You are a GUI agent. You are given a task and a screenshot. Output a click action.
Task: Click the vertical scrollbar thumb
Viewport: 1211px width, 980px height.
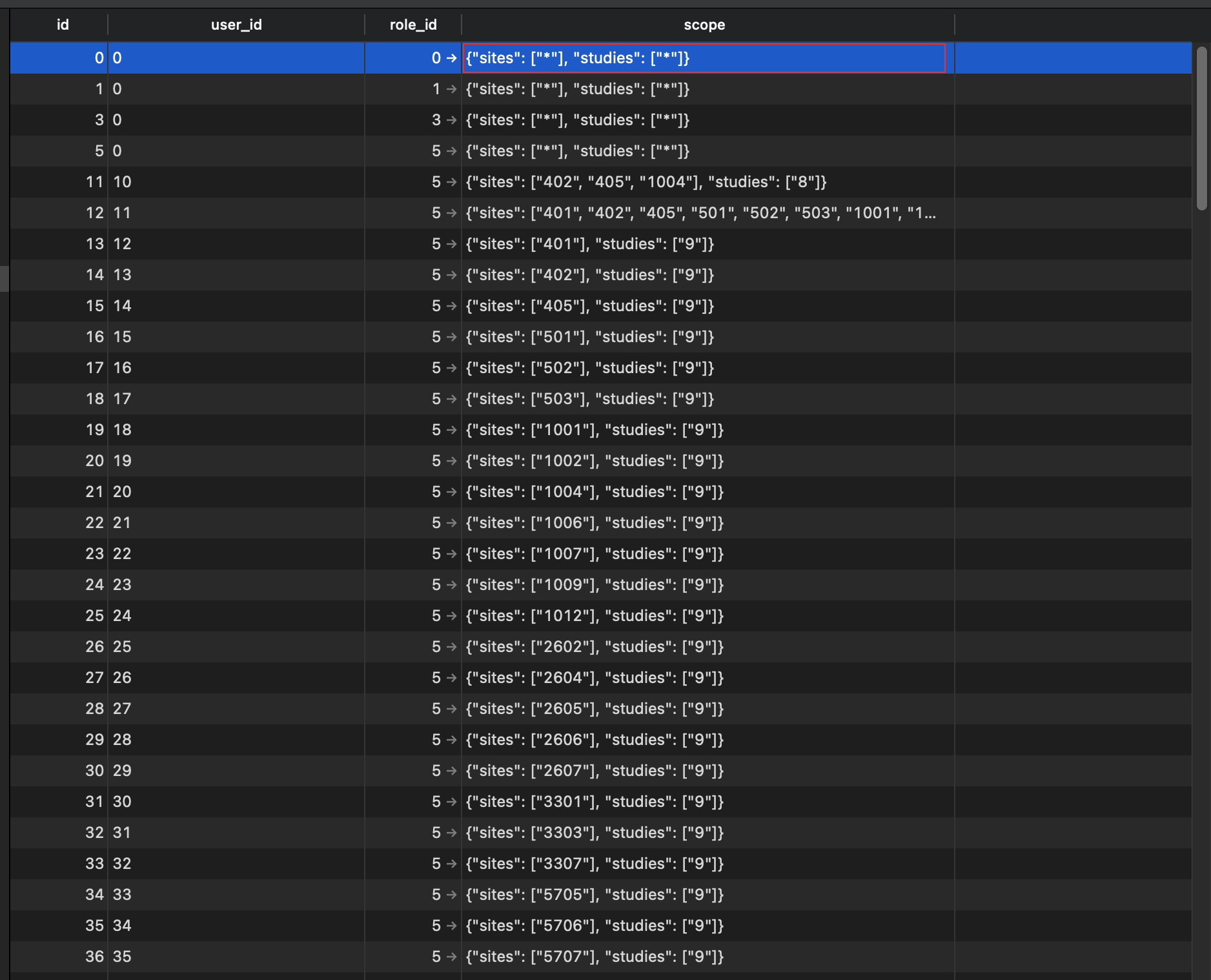coord(1201,128)
